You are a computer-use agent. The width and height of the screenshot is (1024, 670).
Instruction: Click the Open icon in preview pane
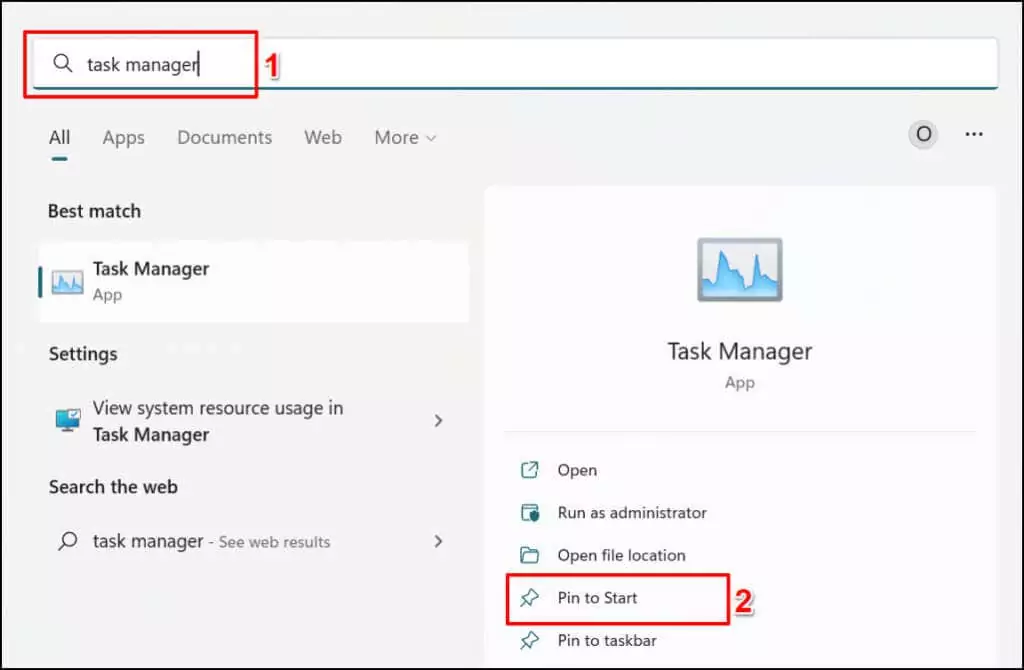[x=530, y=470]
